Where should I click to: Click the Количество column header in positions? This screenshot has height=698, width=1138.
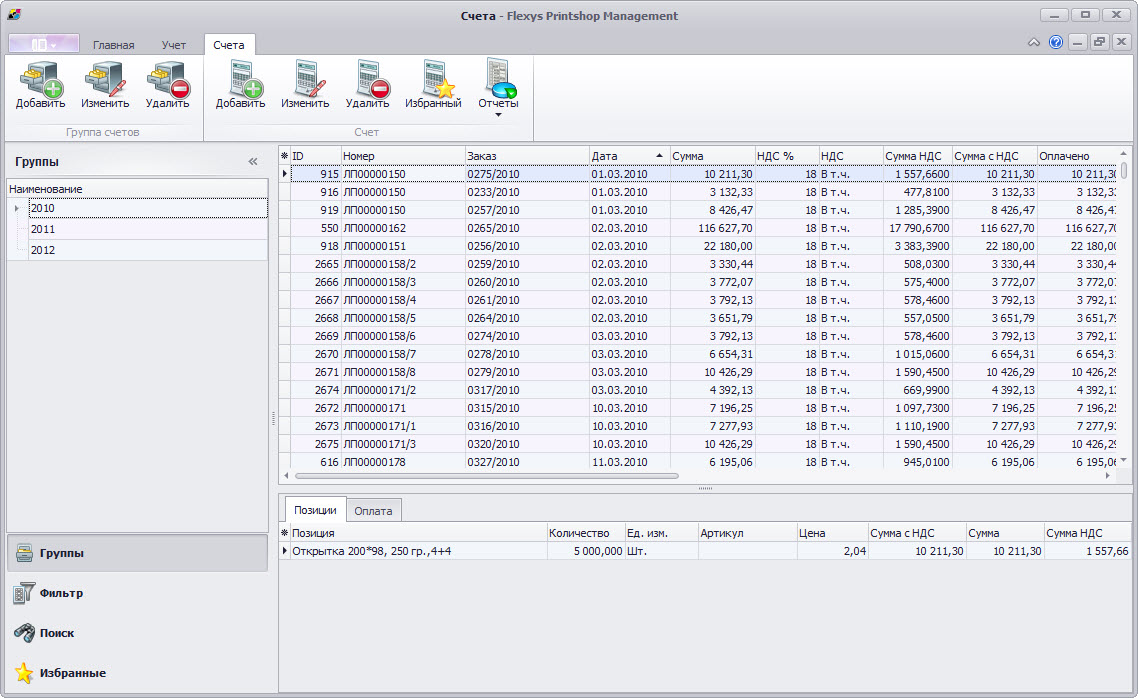[x=585, y=533]
